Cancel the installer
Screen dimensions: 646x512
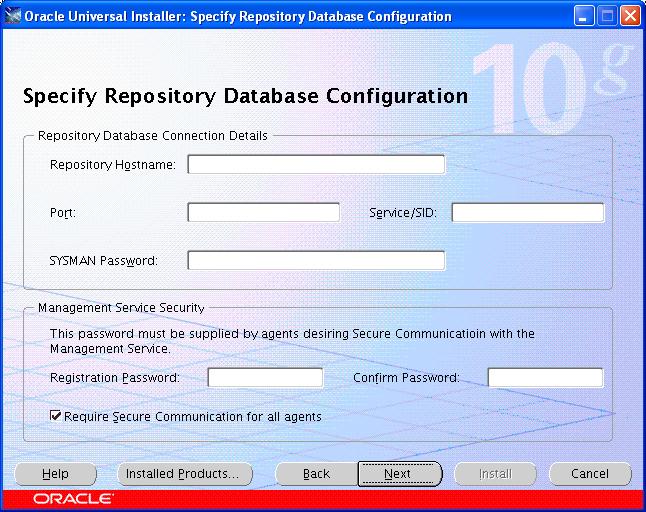click(590, 474)
